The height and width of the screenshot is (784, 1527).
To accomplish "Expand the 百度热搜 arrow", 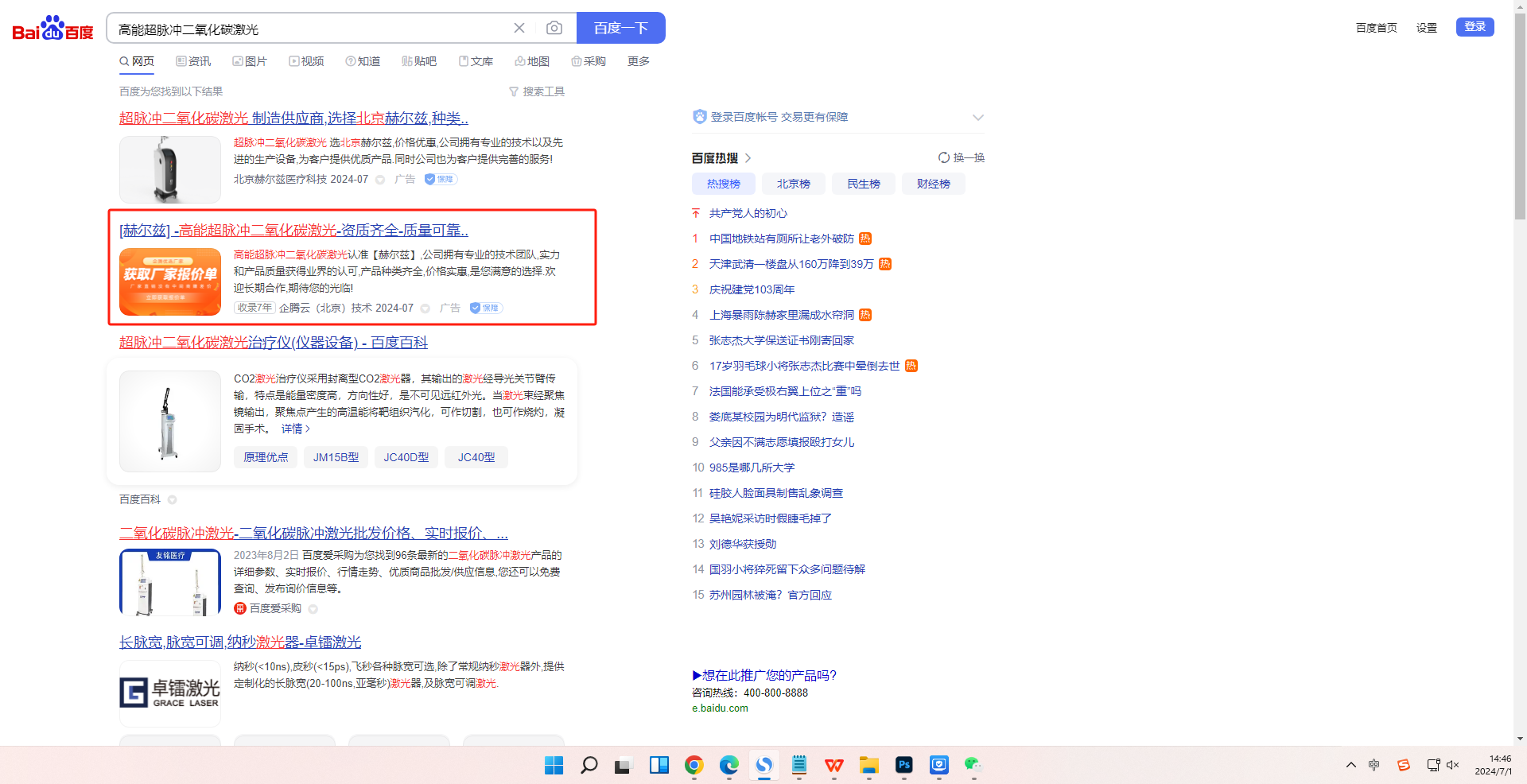I will click(x=748, y=158).
